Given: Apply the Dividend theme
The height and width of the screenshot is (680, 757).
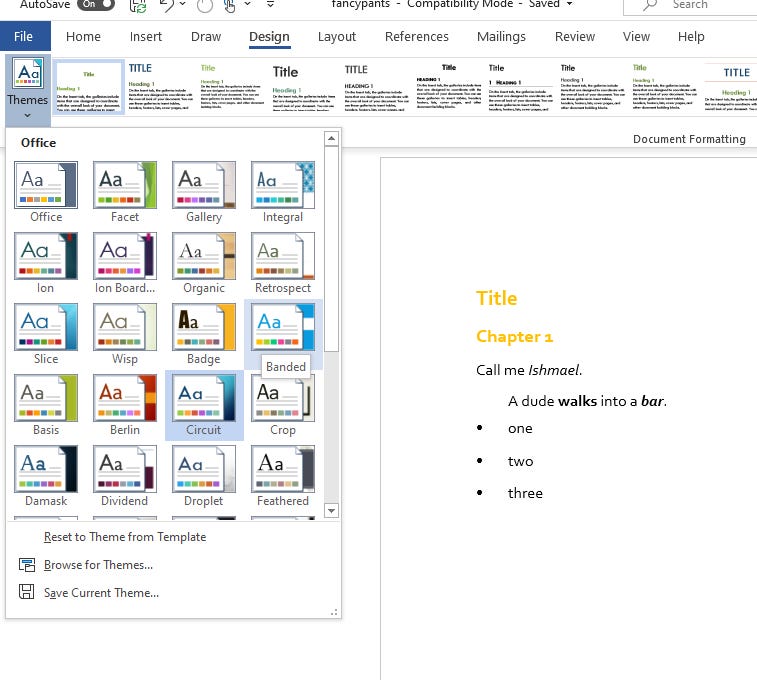Looking at the screenshot, I should (125, 469).
